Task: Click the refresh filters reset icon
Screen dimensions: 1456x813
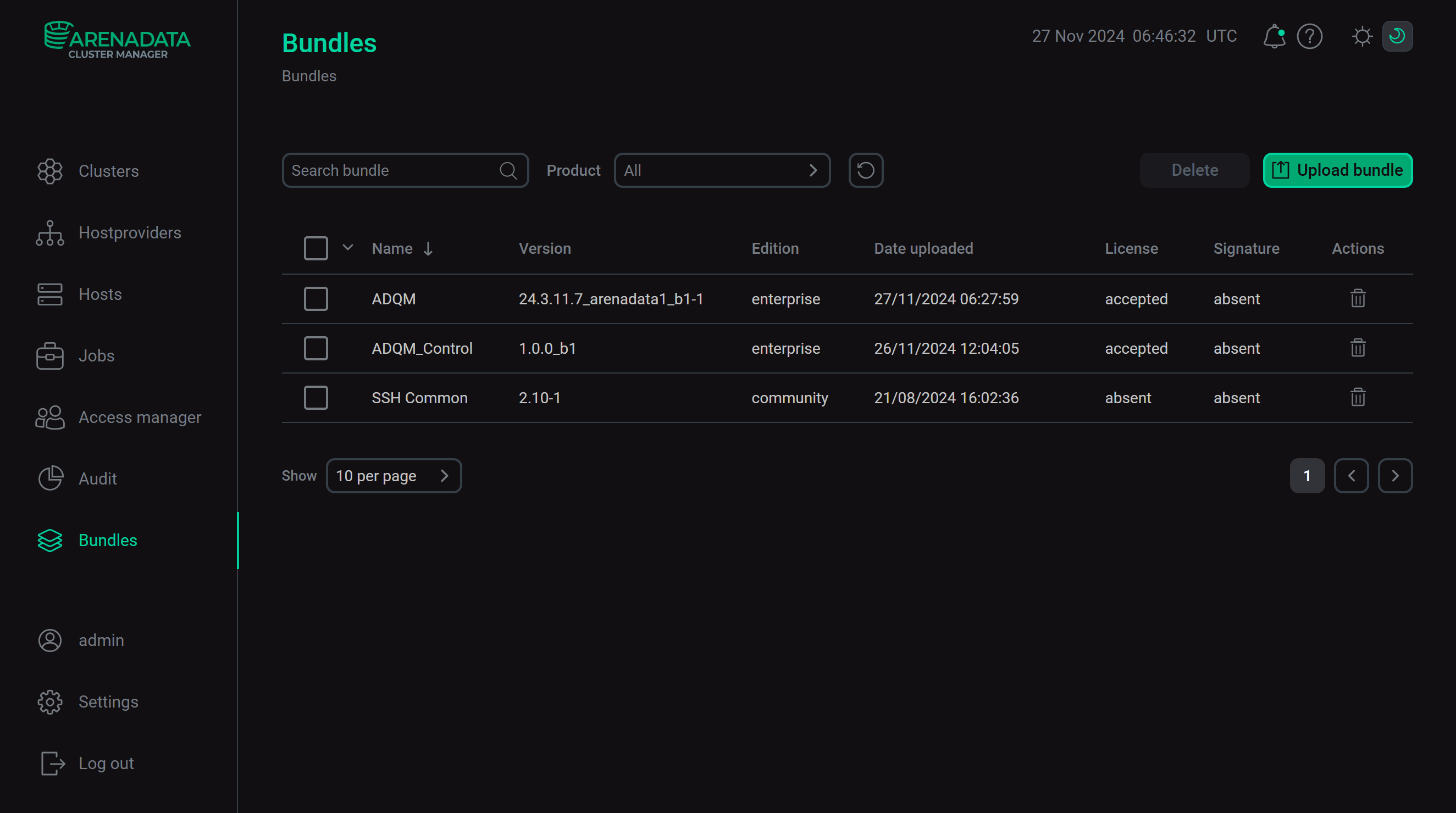Action: click(x=865, y=170)
